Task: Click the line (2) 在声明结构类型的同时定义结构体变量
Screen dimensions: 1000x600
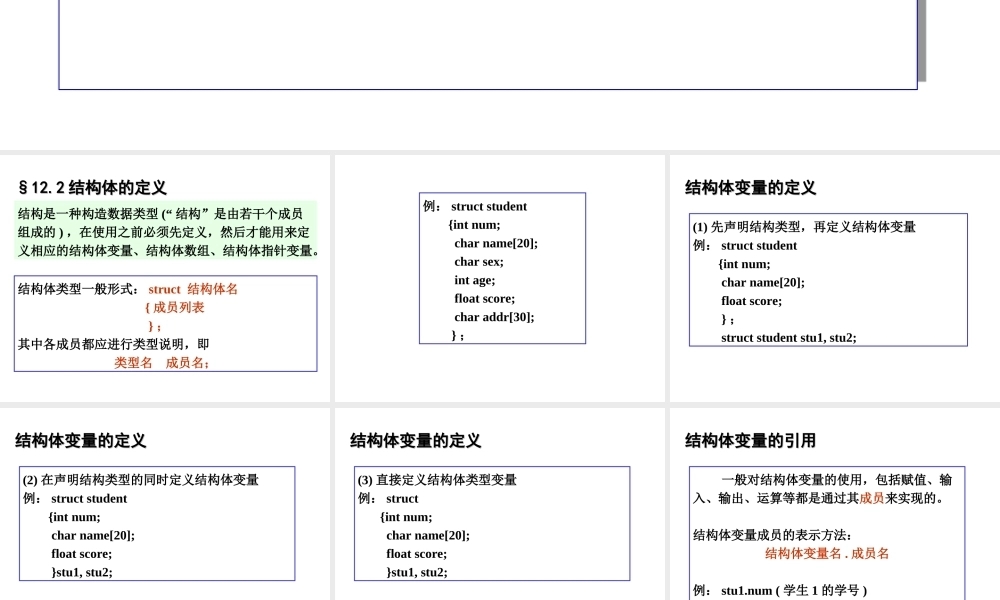Action: [x=140, y=479]
